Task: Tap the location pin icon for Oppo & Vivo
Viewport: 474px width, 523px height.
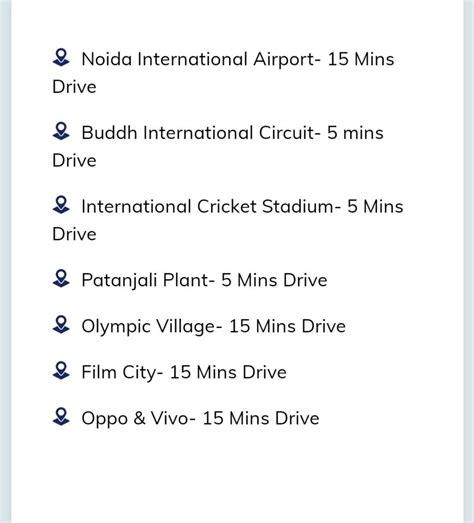Action: [x=61, y=417]
